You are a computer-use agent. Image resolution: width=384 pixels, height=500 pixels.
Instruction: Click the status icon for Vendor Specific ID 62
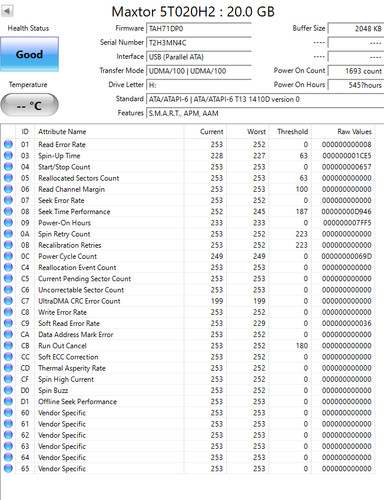8,435
